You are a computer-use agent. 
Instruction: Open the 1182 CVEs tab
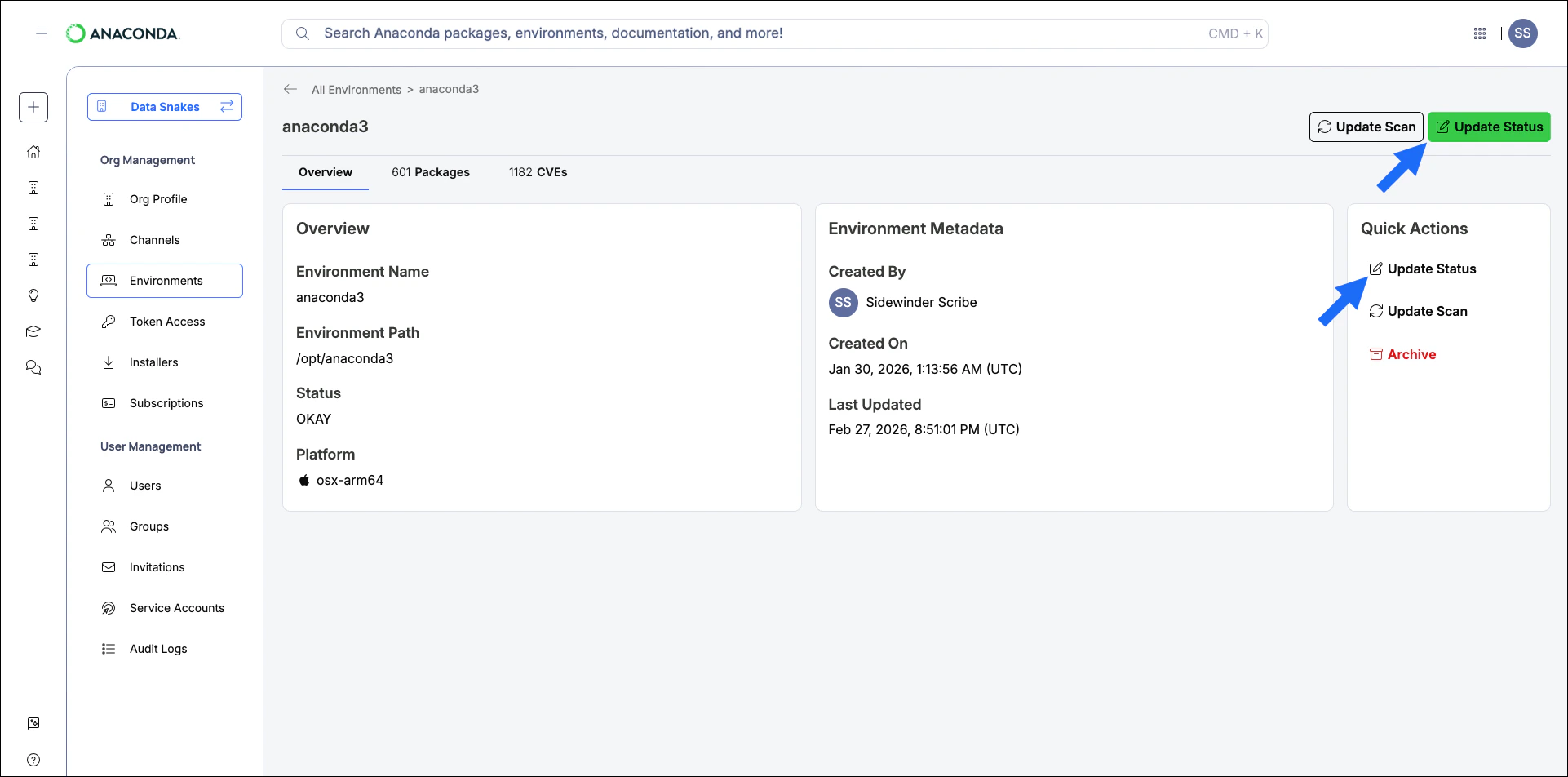click(538, 172)
